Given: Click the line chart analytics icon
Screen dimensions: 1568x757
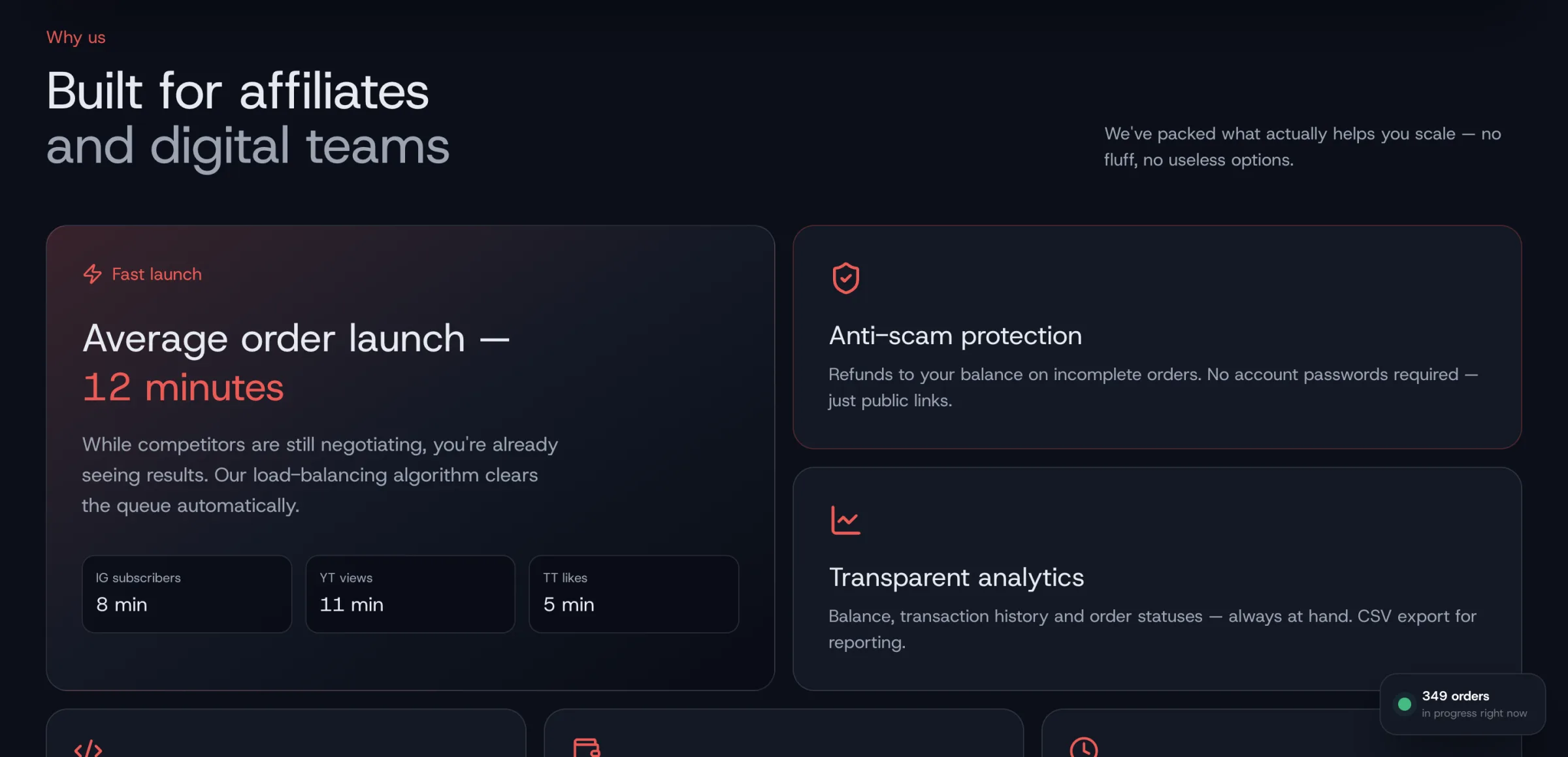Looking at the screenshot, I should 845,520.
